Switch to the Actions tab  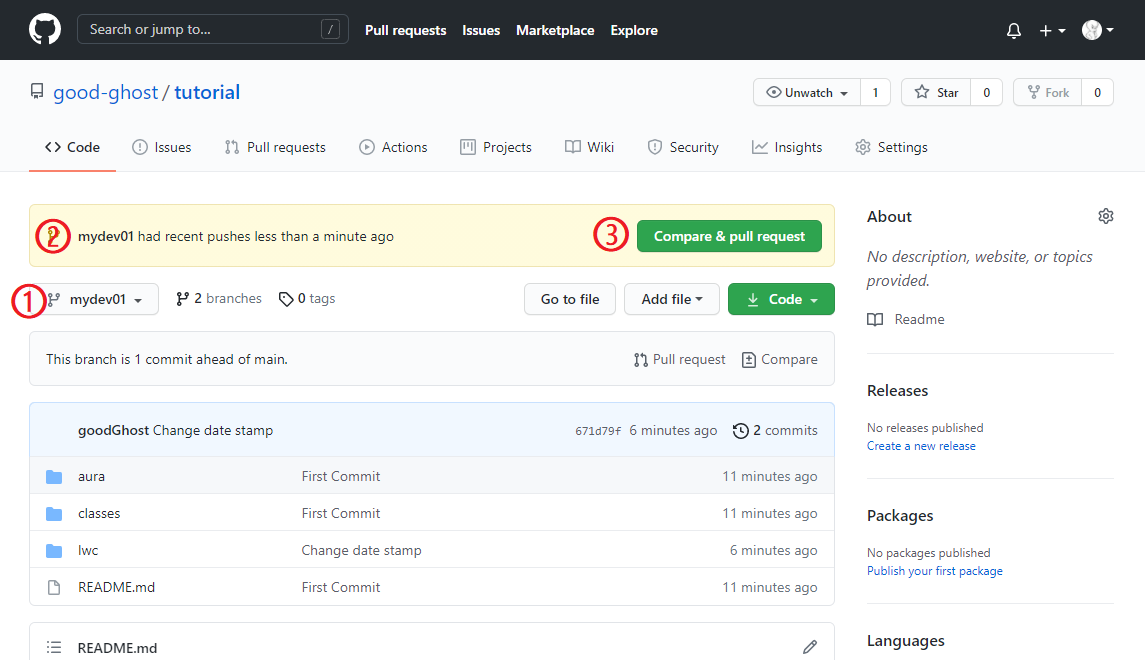click(x=393, y=147)
